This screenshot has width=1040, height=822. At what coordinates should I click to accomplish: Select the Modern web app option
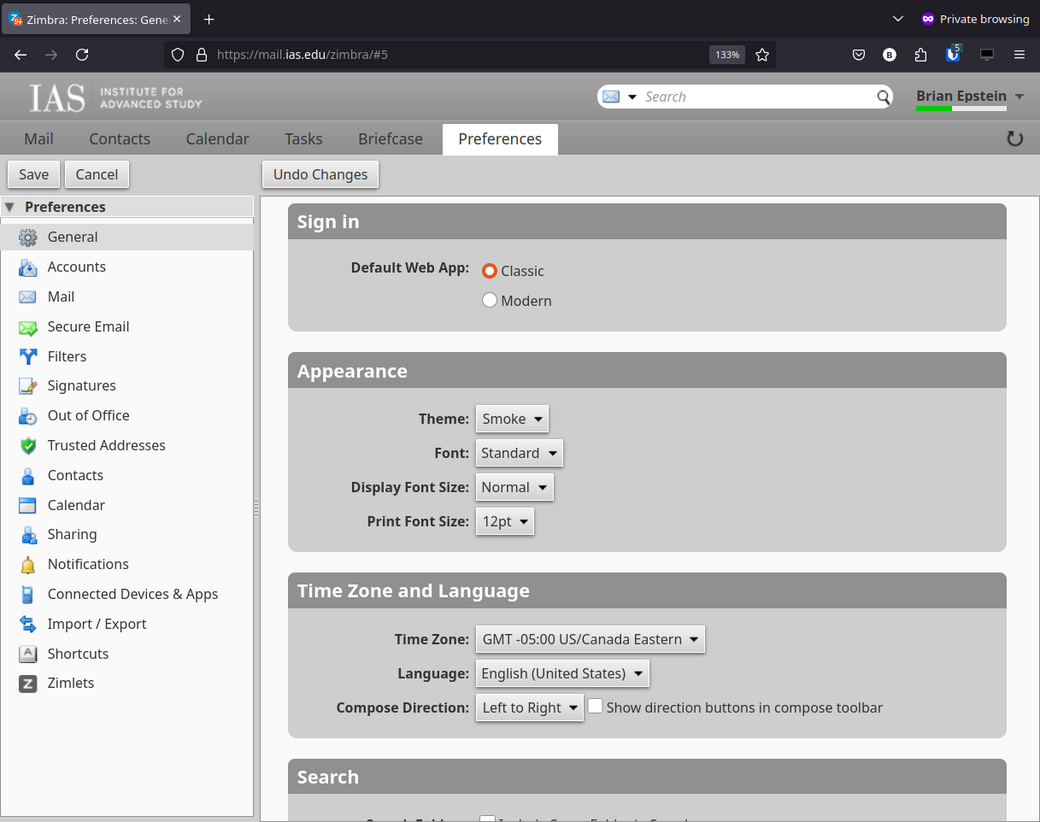point(490,300)
